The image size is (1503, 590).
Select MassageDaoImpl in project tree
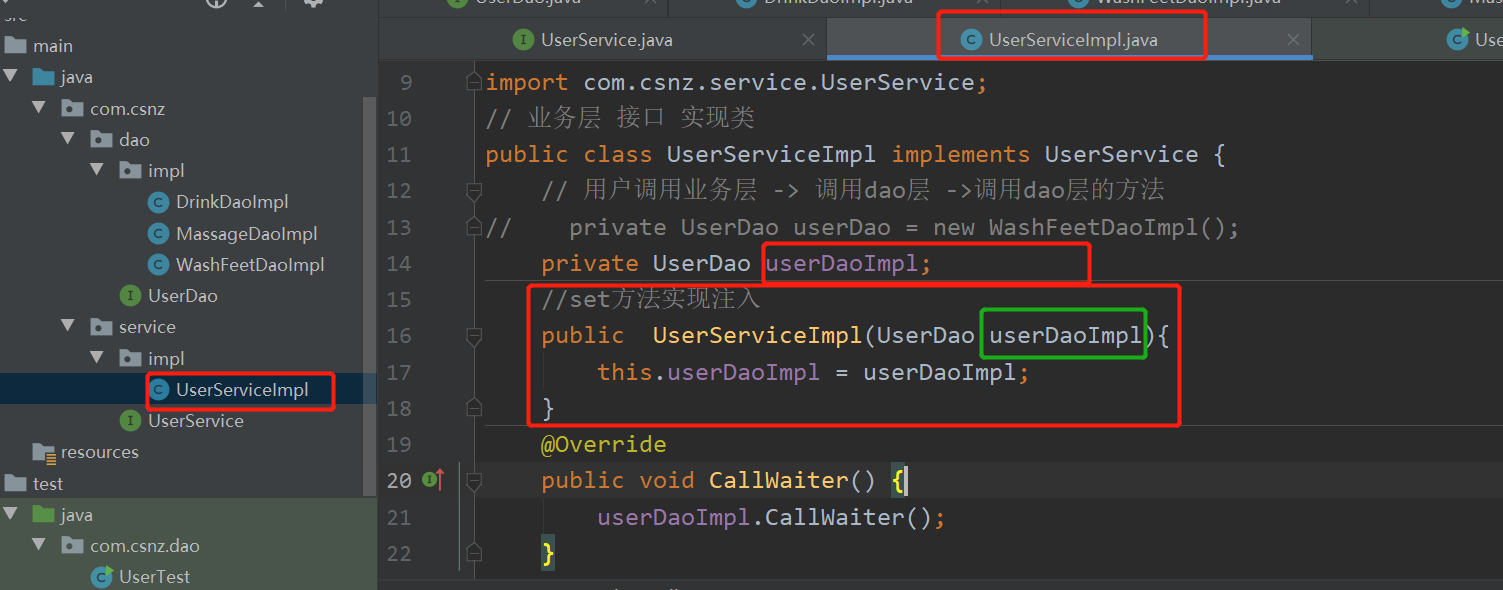tap(246, 234)
